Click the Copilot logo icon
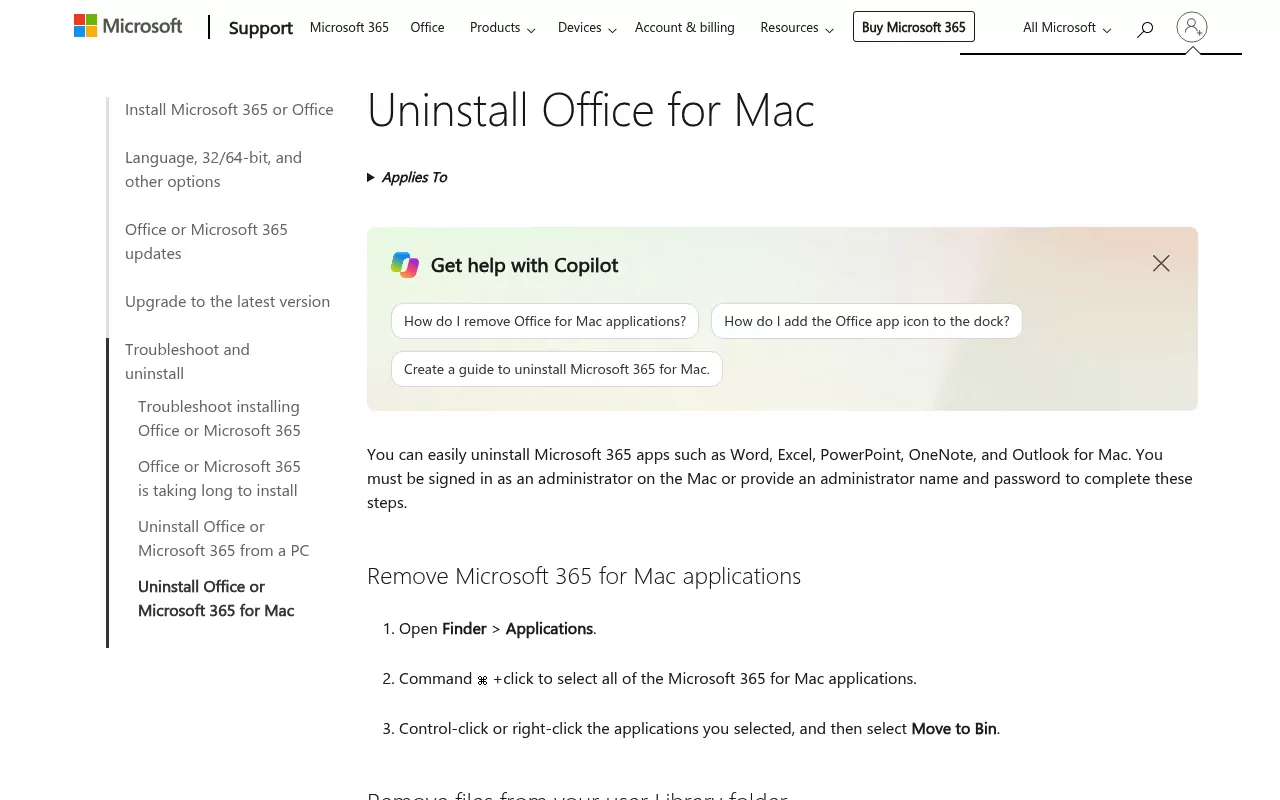The width and height of the screenshot is (1280, 800). (405, 265)
